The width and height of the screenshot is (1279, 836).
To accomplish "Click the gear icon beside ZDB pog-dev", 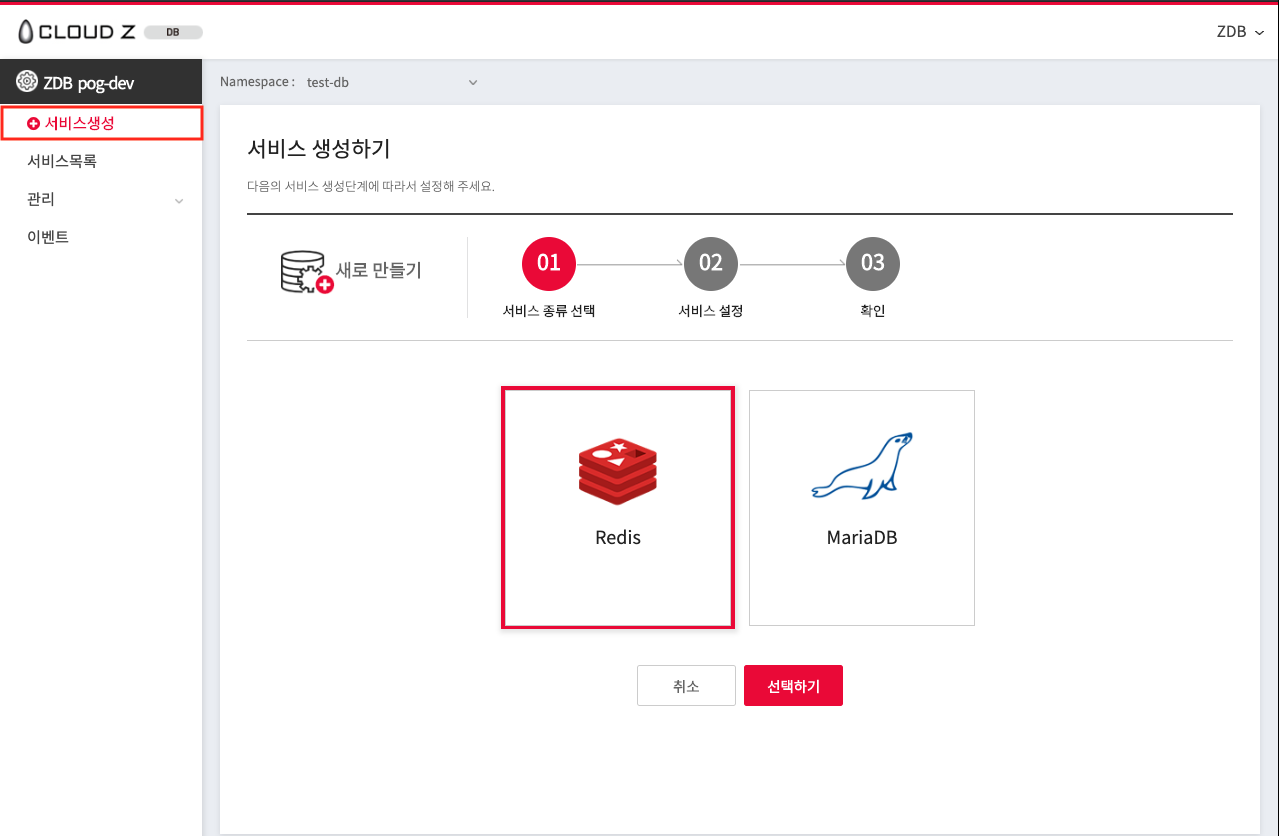I will (27, 82).
